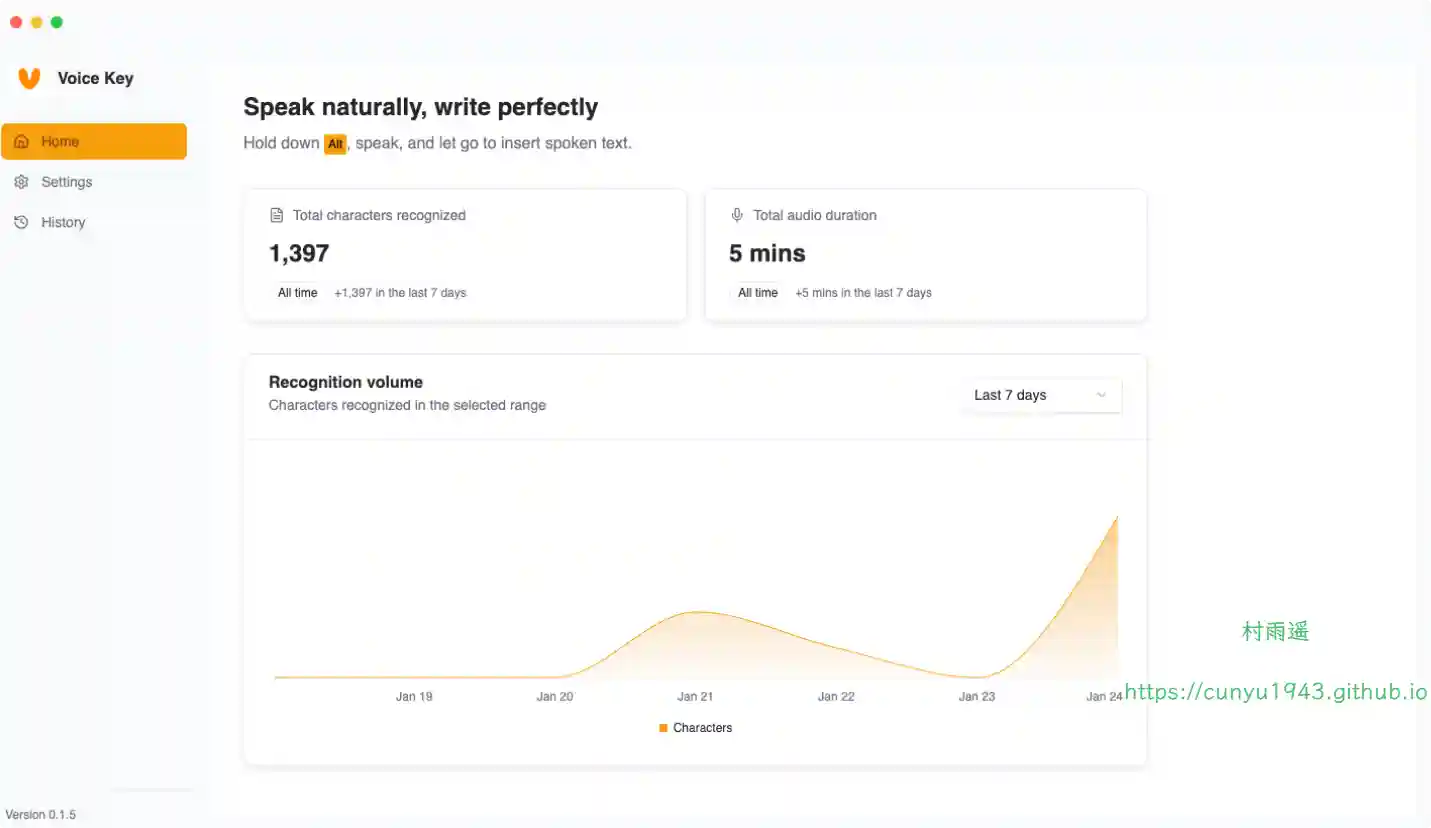The width and height of the screenshot is (1431, 828).
Task: Click the orange Characters legend square
Action: (x=663, y=728)
